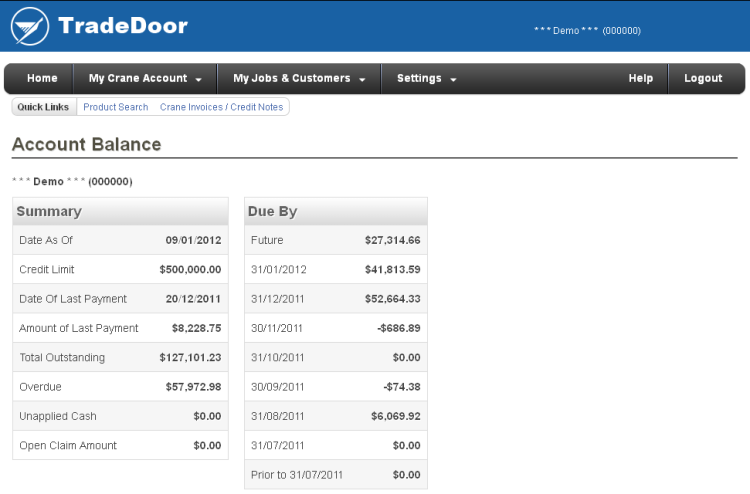
Task: Click the Credit Limit value $500,000.00
Action: (190, 270)
